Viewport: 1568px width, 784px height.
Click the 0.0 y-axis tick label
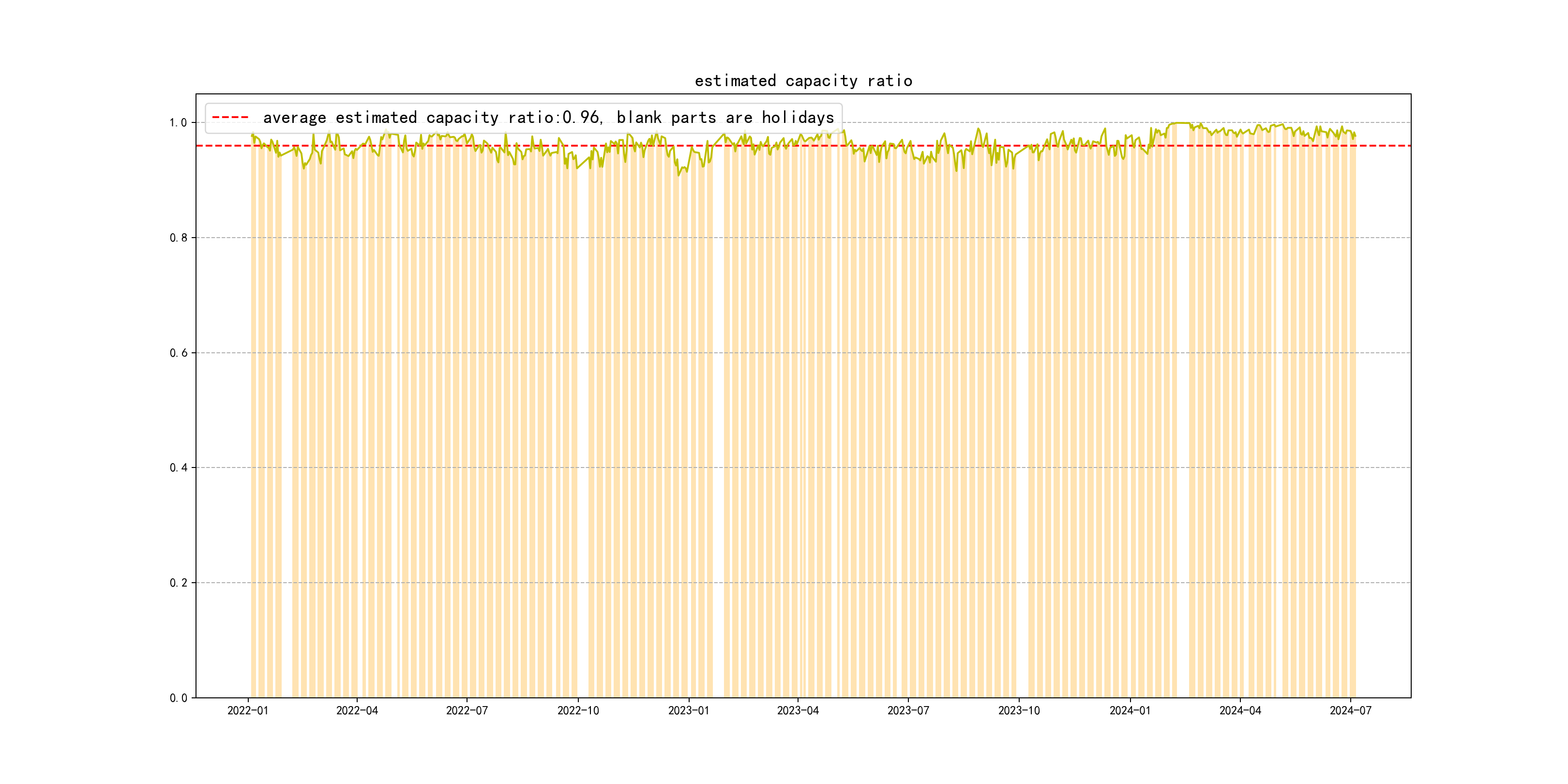[x=179, y=698]
